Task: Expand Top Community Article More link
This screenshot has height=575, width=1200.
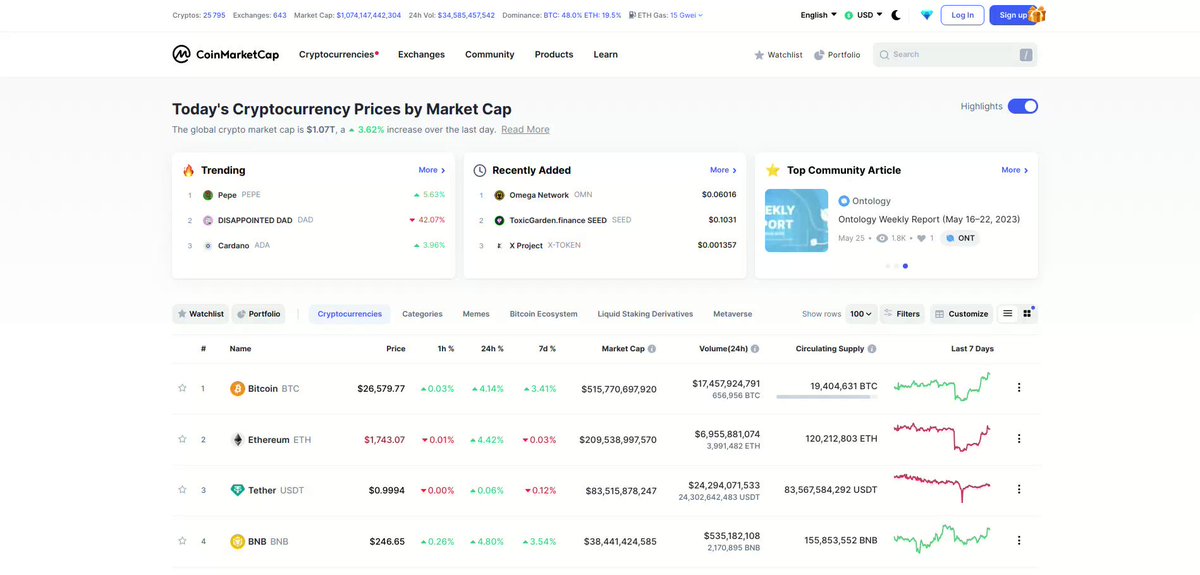Action: [x=1015, y=170]
